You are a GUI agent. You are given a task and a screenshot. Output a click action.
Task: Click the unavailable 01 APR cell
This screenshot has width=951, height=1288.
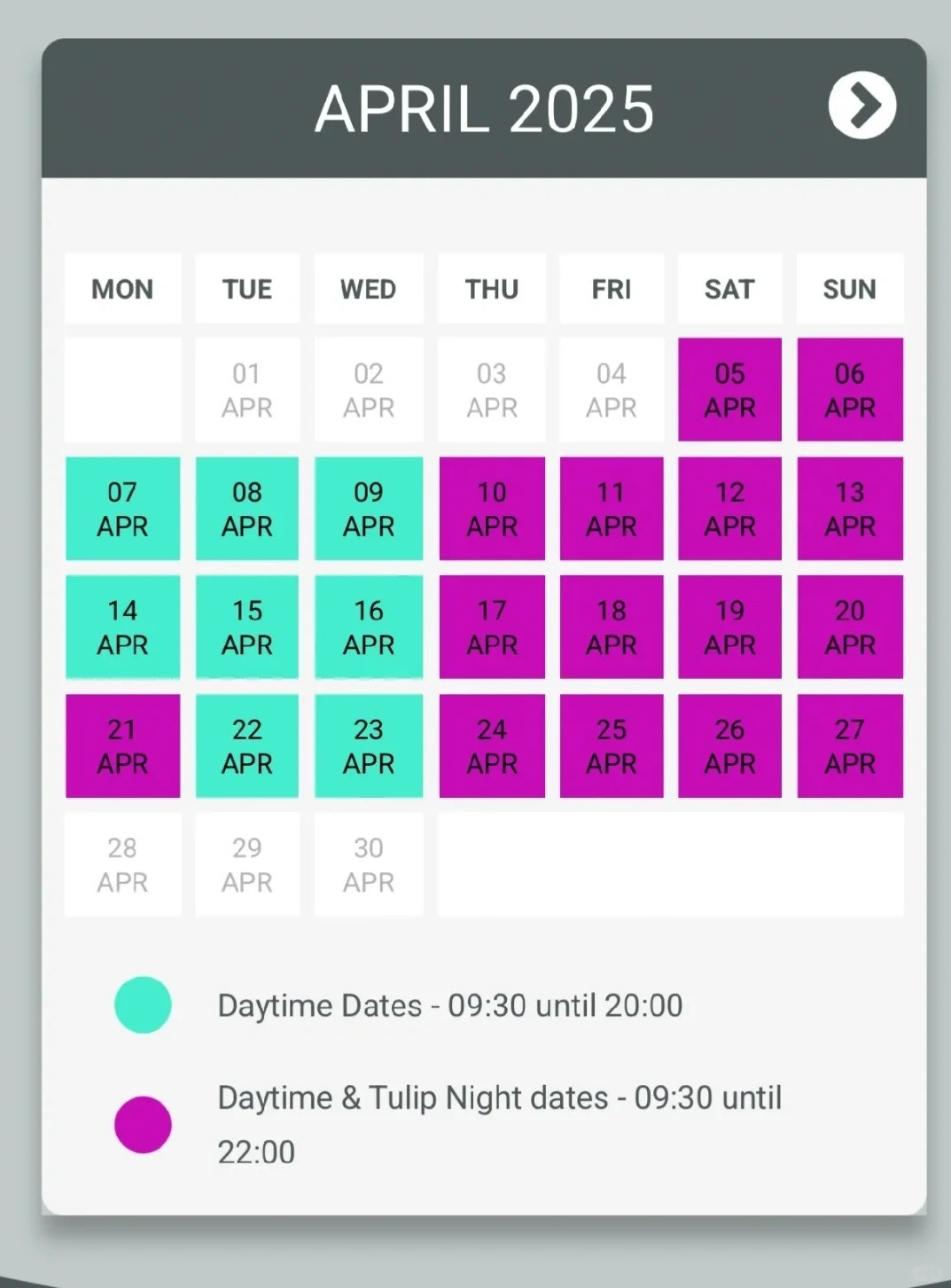(247, 389)
